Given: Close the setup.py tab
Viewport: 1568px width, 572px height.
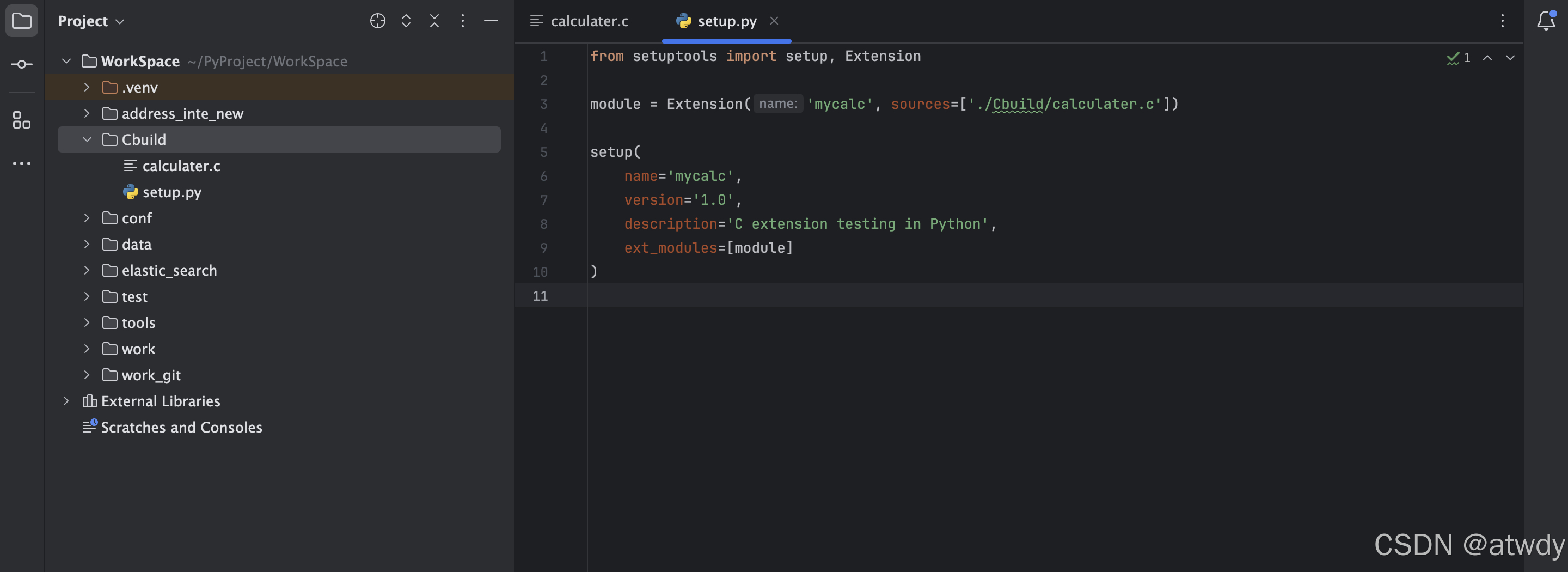Looking at the screenshot, I should 774,21.
